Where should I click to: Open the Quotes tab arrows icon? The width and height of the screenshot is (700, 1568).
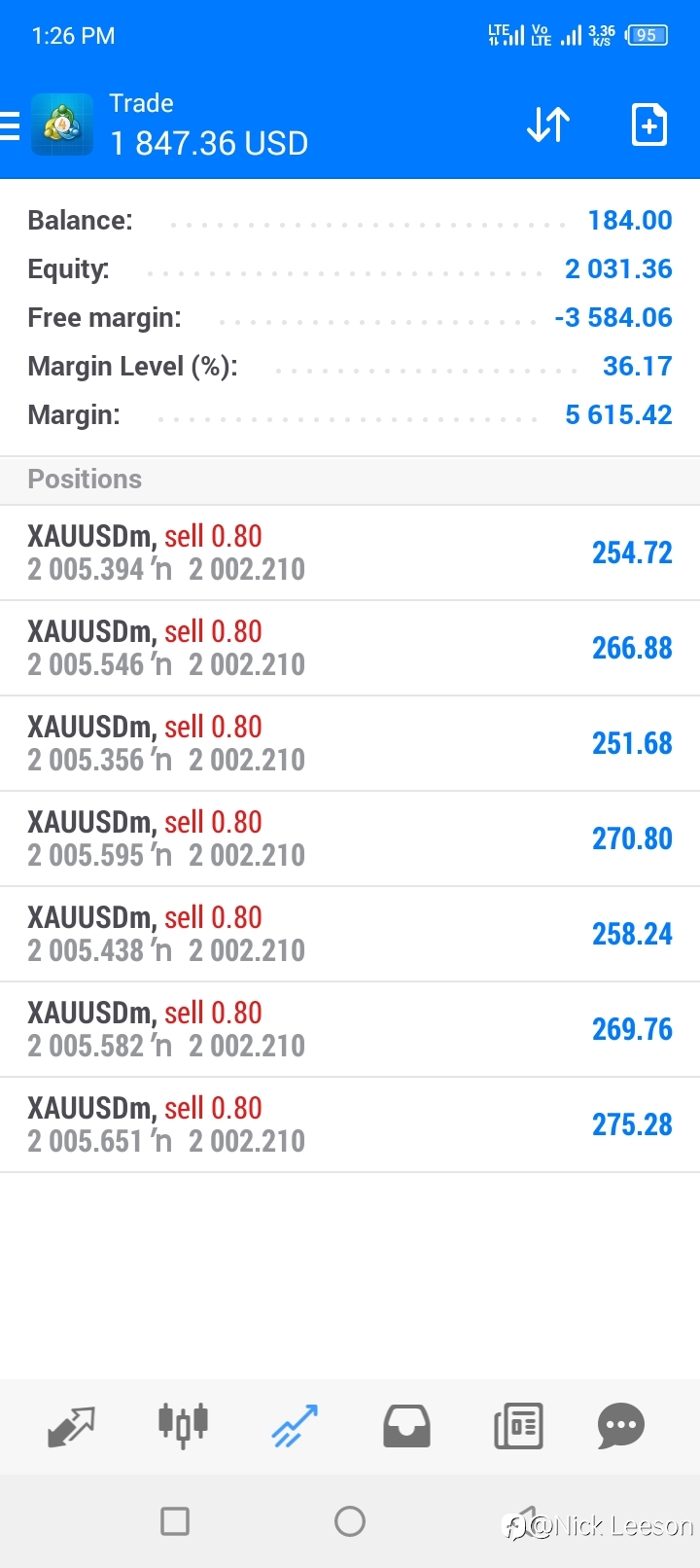pyautogui.click(x=71, y=1426)
